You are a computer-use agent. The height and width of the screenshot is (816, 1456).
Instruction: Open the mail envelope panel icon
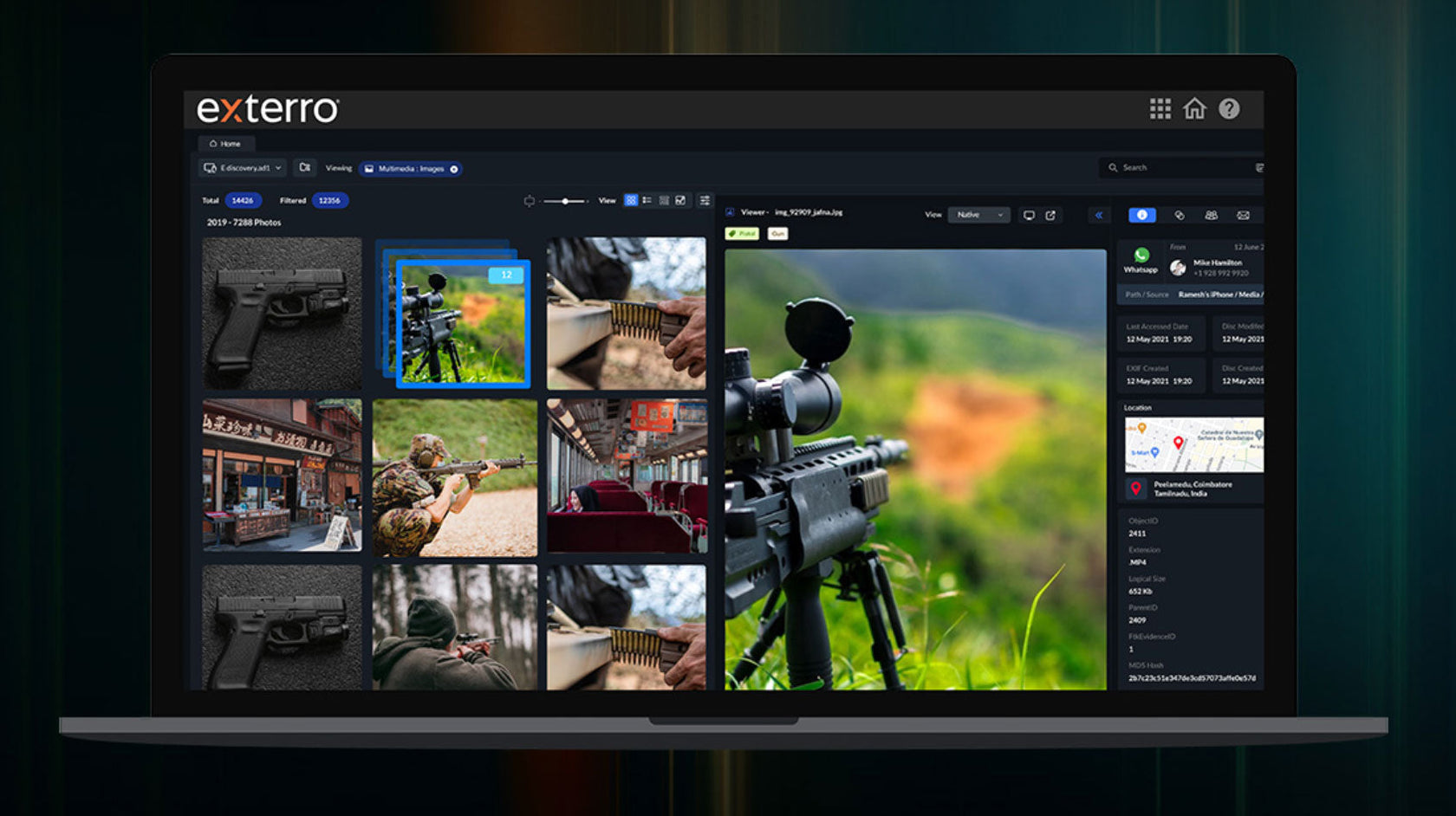pos(1243,215)
